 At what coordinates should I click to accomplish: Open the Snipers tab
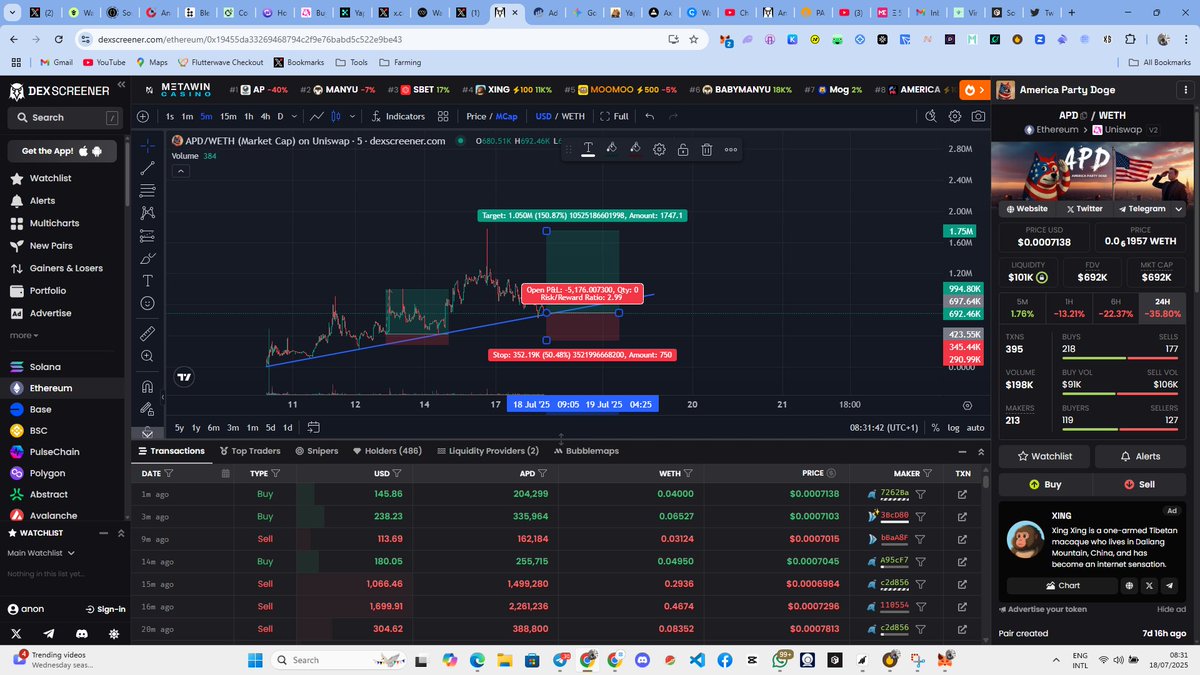(x=317, y=451)
